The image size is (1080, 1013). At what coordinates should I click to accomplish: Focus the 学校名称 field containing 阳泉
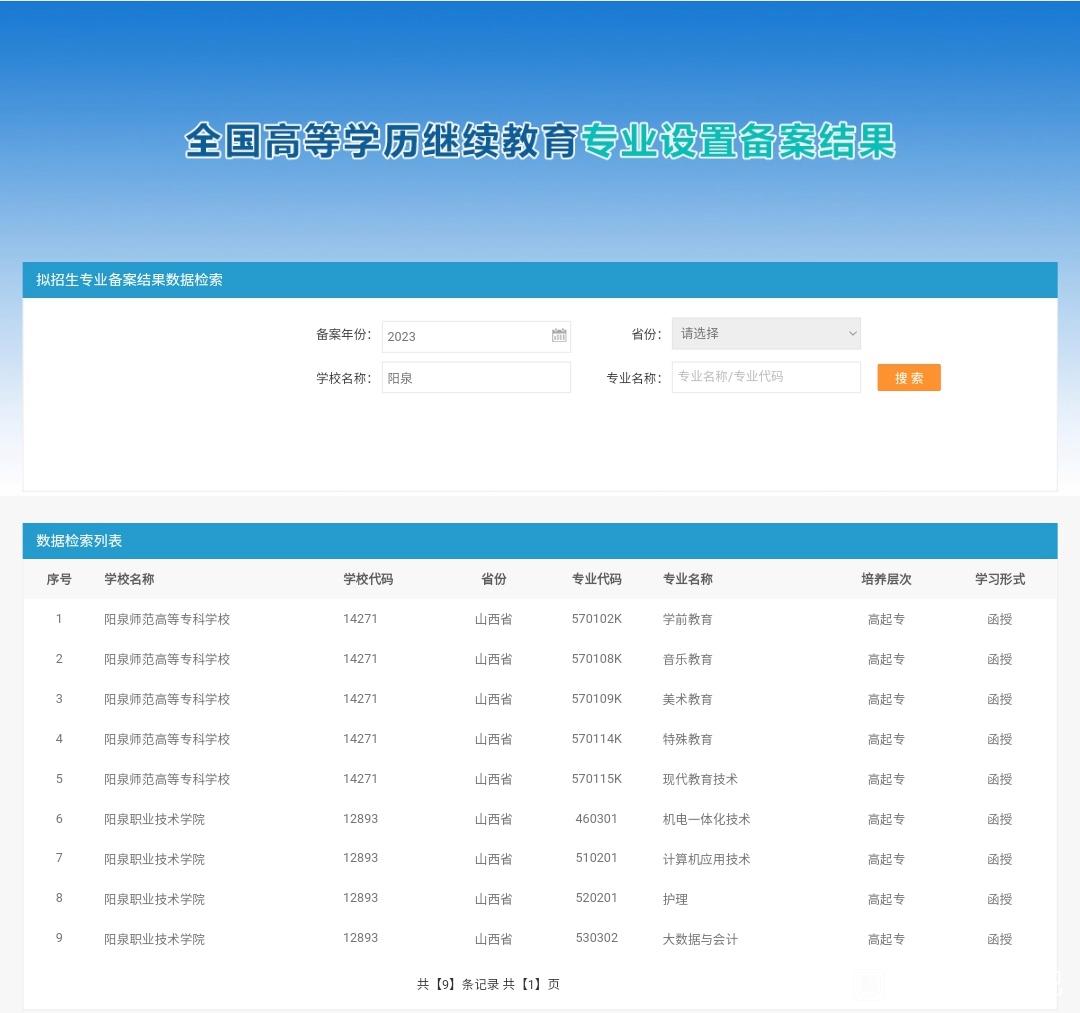point(476,377)
